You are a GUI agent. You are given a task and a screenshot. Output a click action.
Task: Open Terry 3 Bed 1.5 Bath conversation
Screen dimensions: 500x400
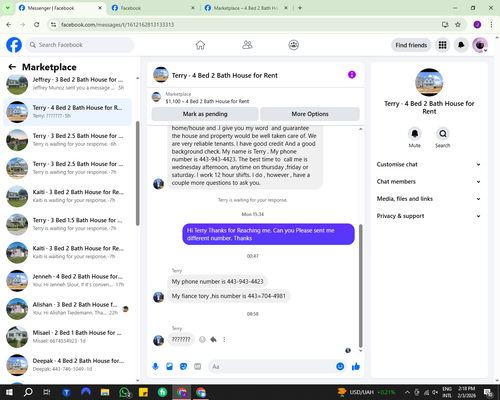tap(68, 224)
